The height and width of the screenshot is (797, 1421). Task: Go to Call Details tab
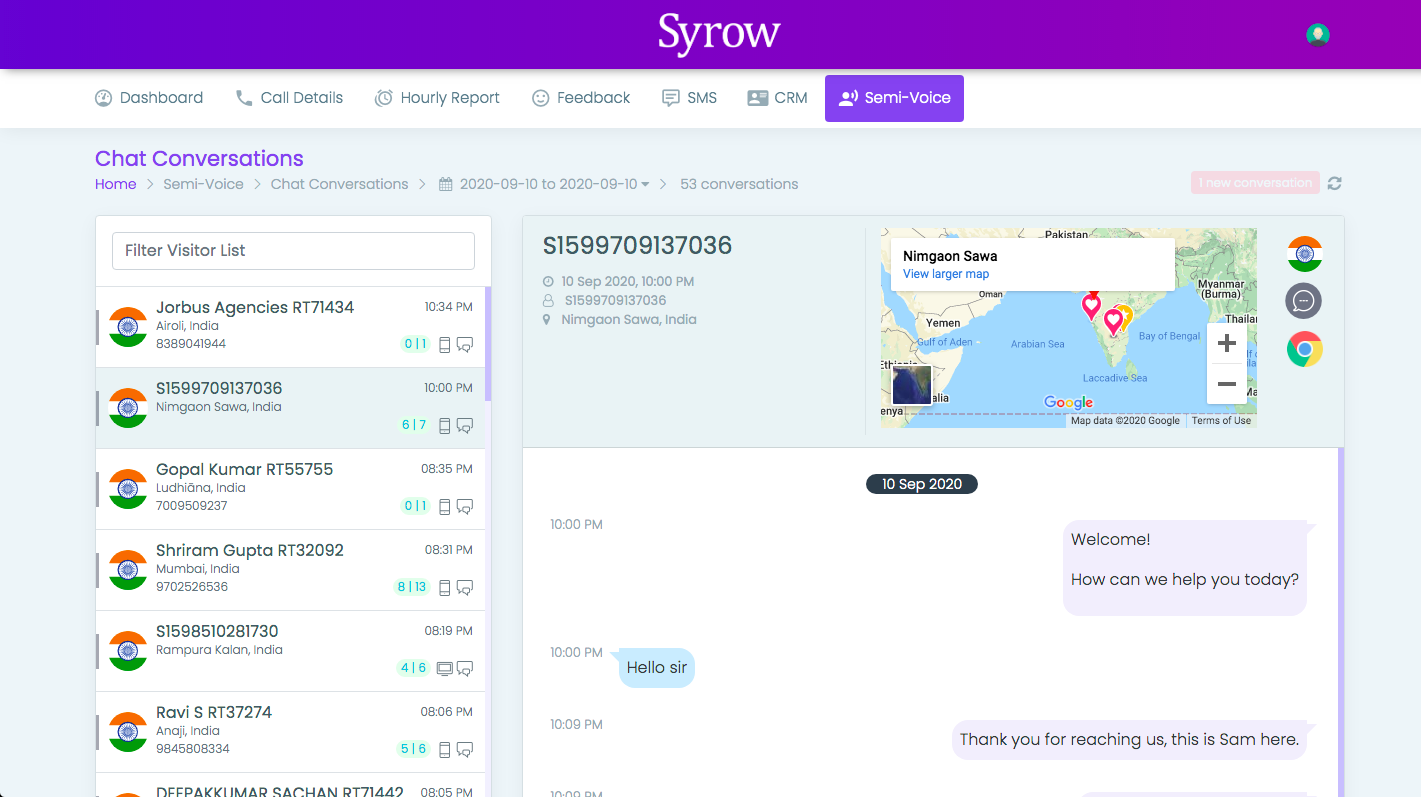pyautogui.click(x=289, y=98)
